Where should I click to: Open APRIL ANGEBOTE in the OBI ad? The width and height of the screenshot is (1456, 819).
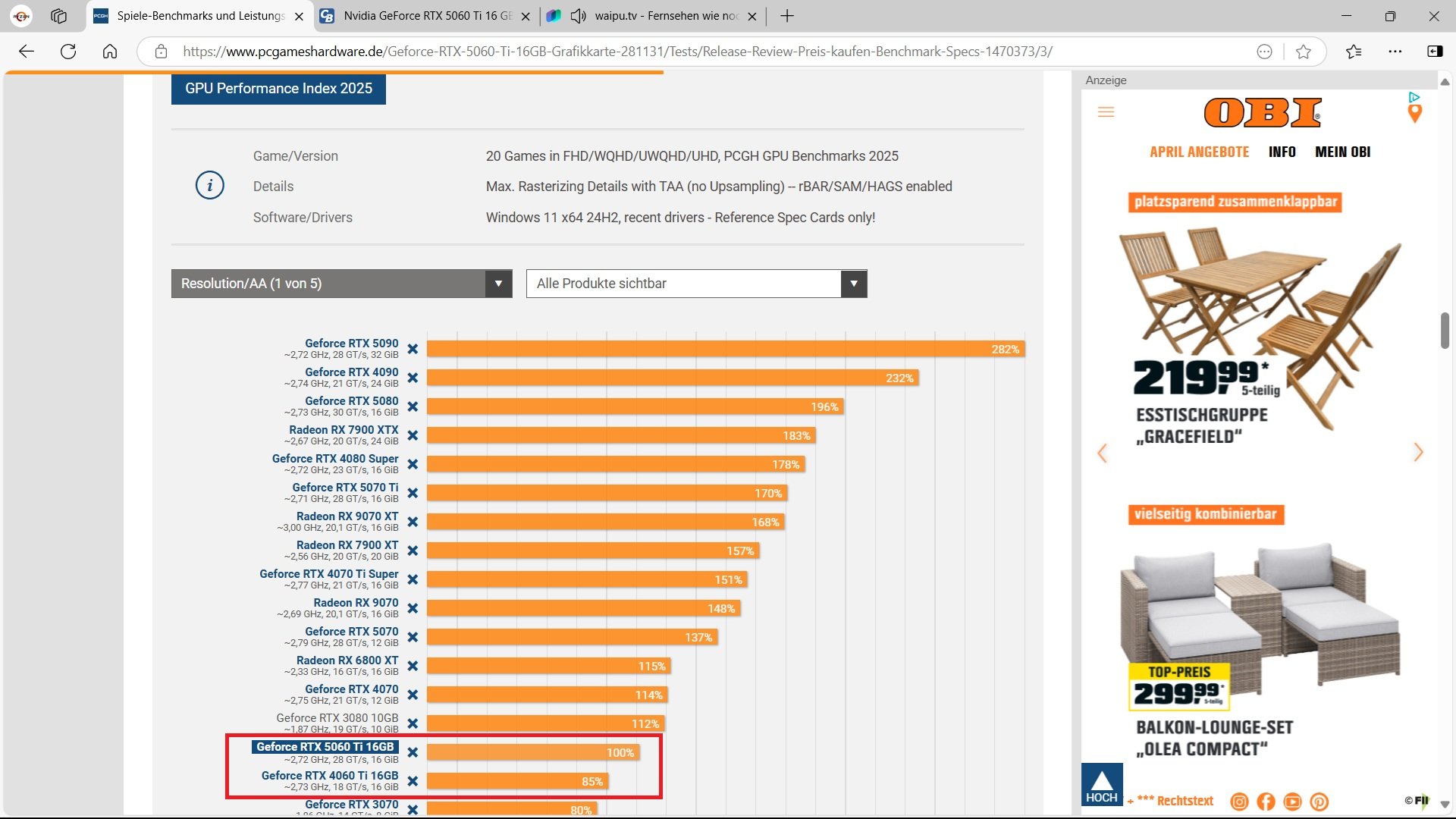coord(1199,152)
